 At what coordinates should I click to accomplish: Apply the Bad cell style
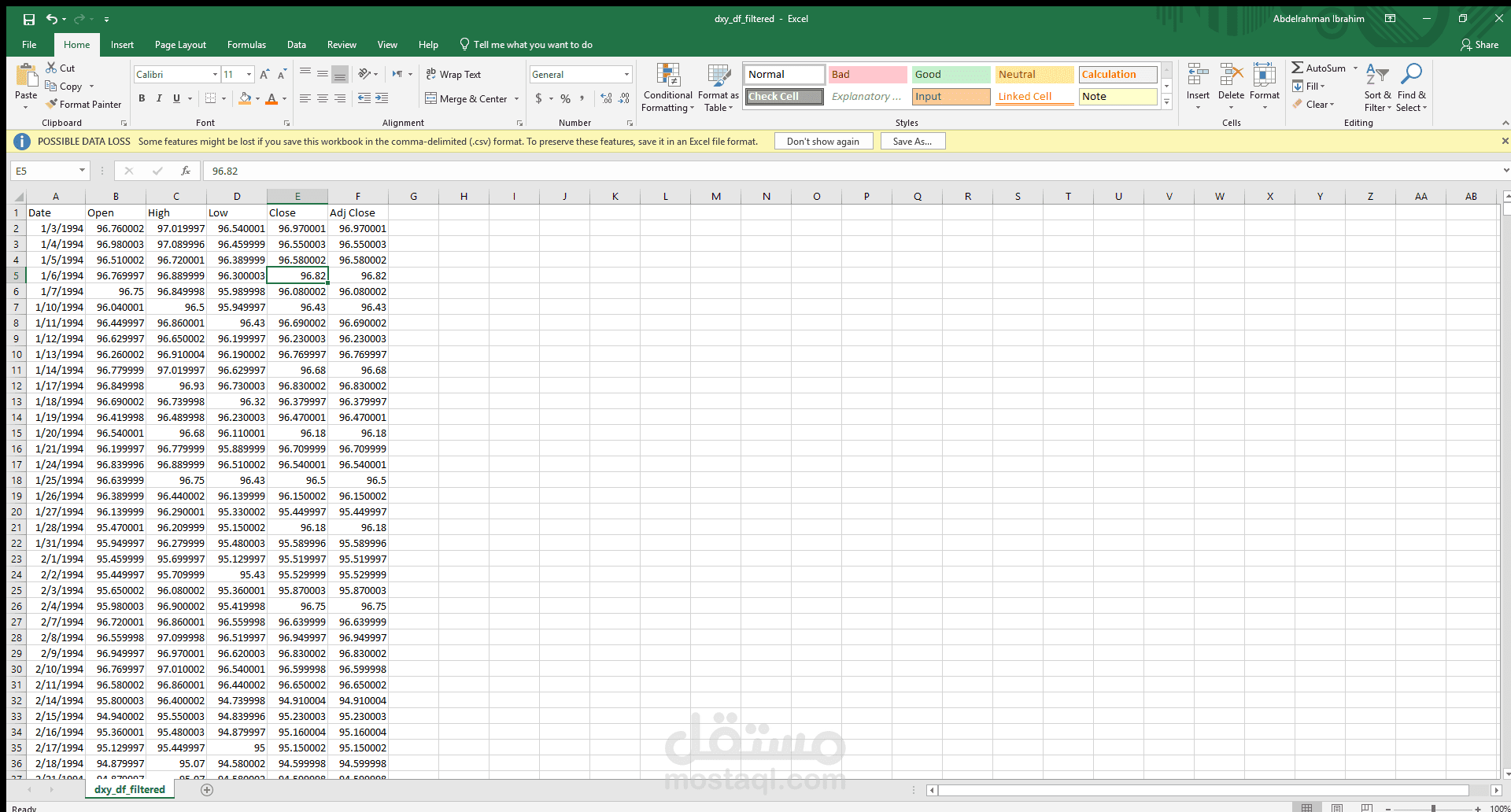pyautogui.click(x=867, y=75)
